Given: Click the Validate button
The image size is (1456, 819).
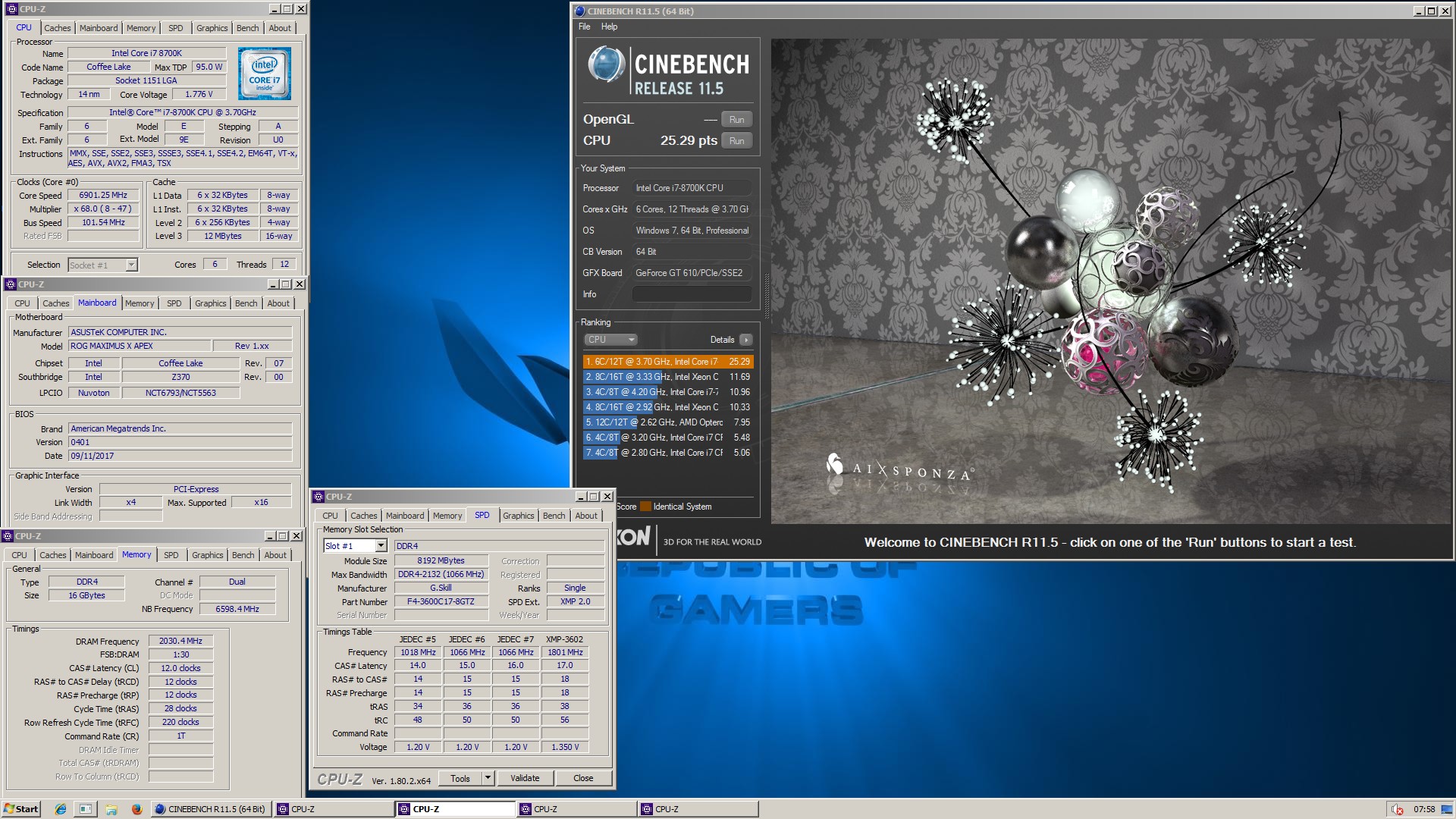Looking at the screenshot, I should point(525,778).
